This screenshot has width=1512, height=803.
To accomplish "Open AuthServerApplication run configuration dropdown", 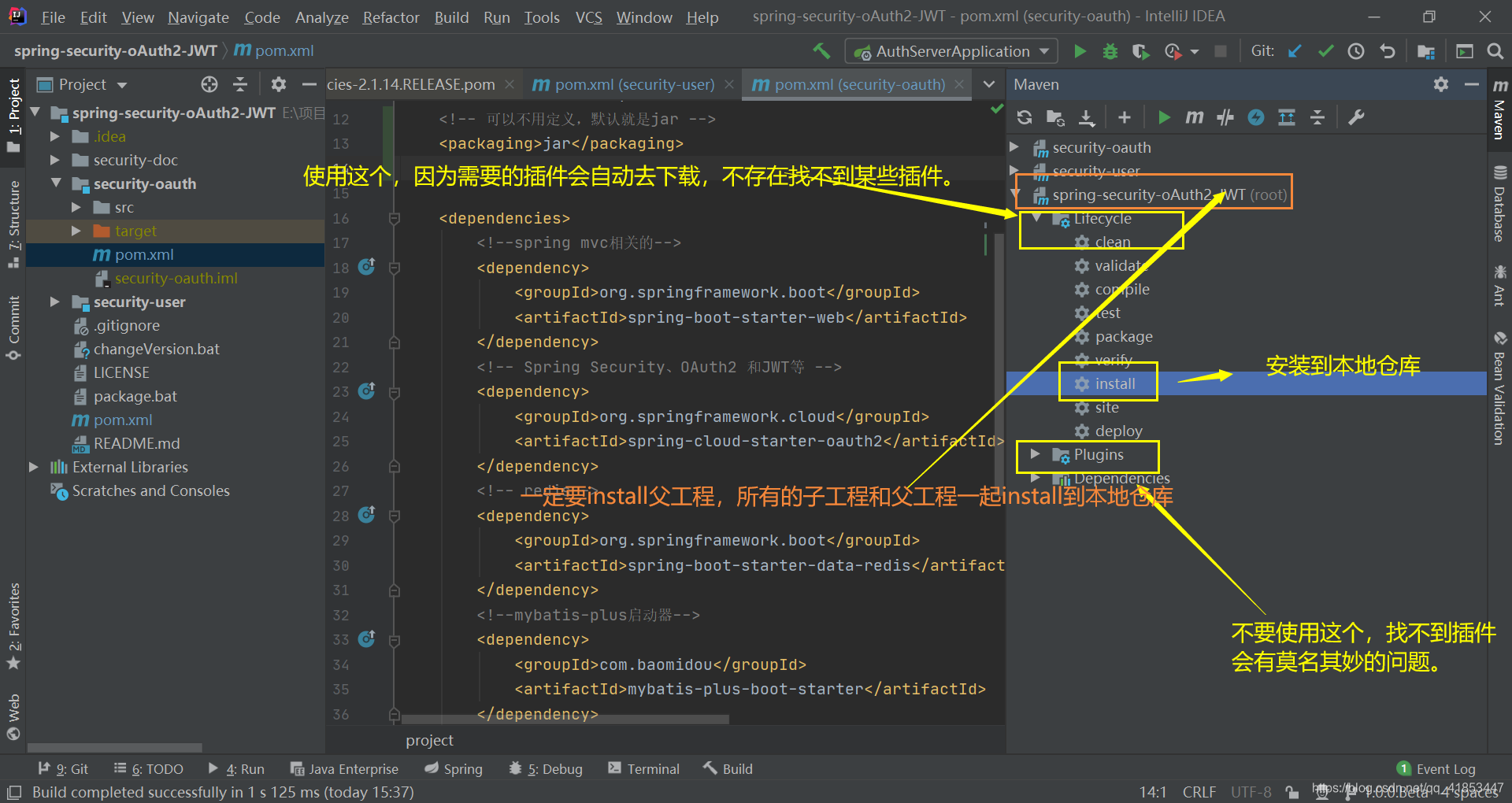I will click(953, 51).
